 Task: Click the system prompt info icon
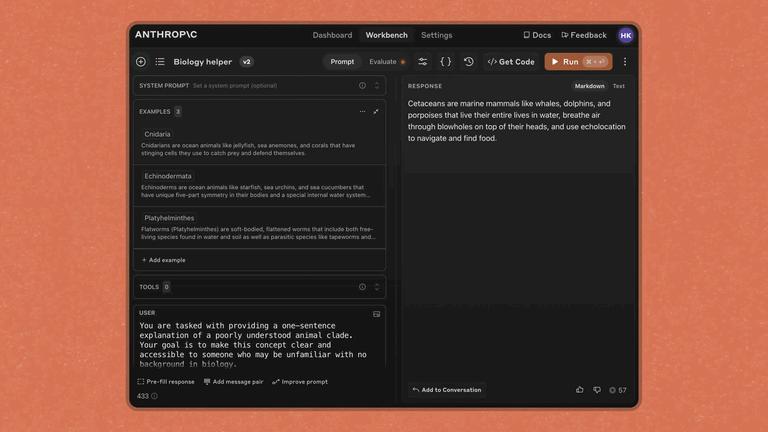click(362, 85)
